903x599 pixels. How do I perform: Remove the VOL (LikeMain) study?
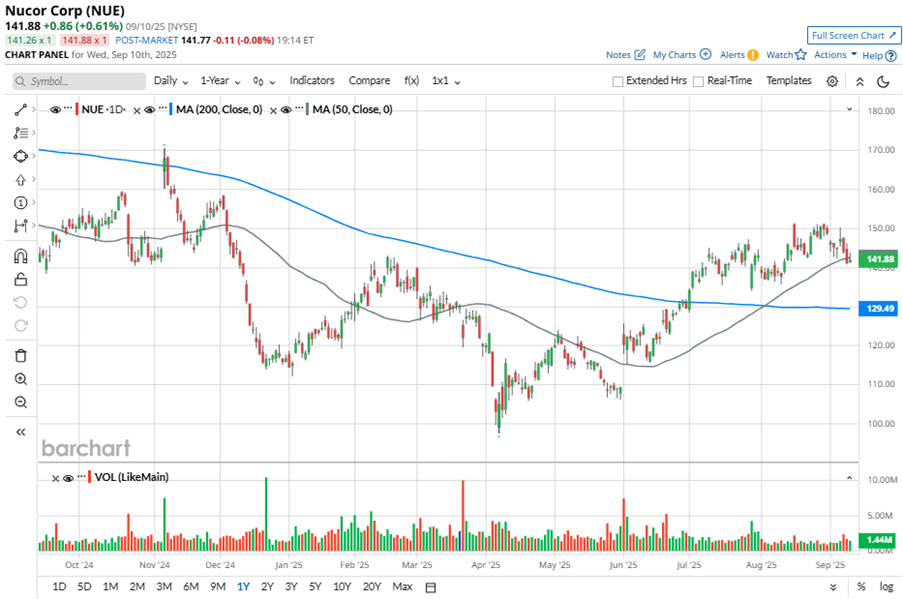(55, 479)
